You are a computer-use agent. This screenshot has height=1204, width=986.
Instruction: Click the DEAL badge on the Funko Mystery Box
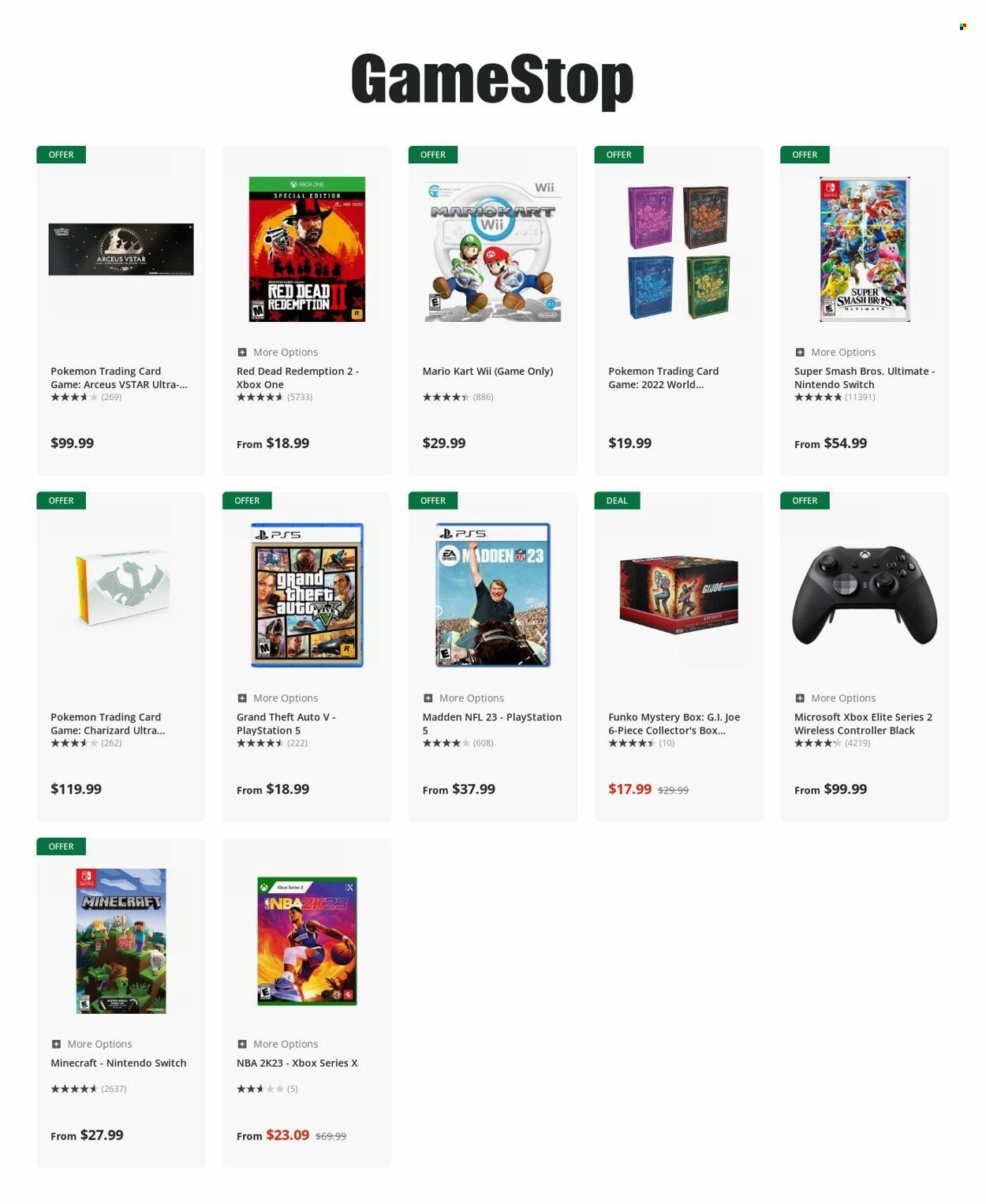(x=617, y=500)
